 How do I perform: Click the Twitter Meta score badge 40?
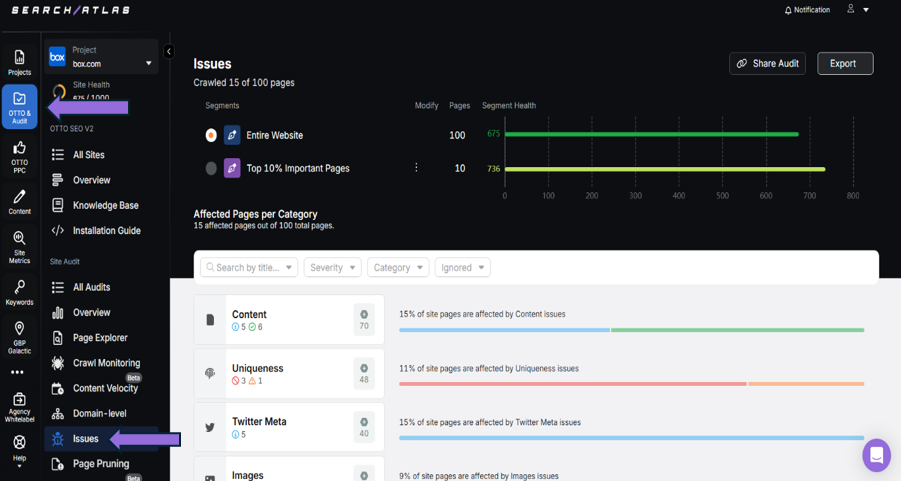pos(364,428)
